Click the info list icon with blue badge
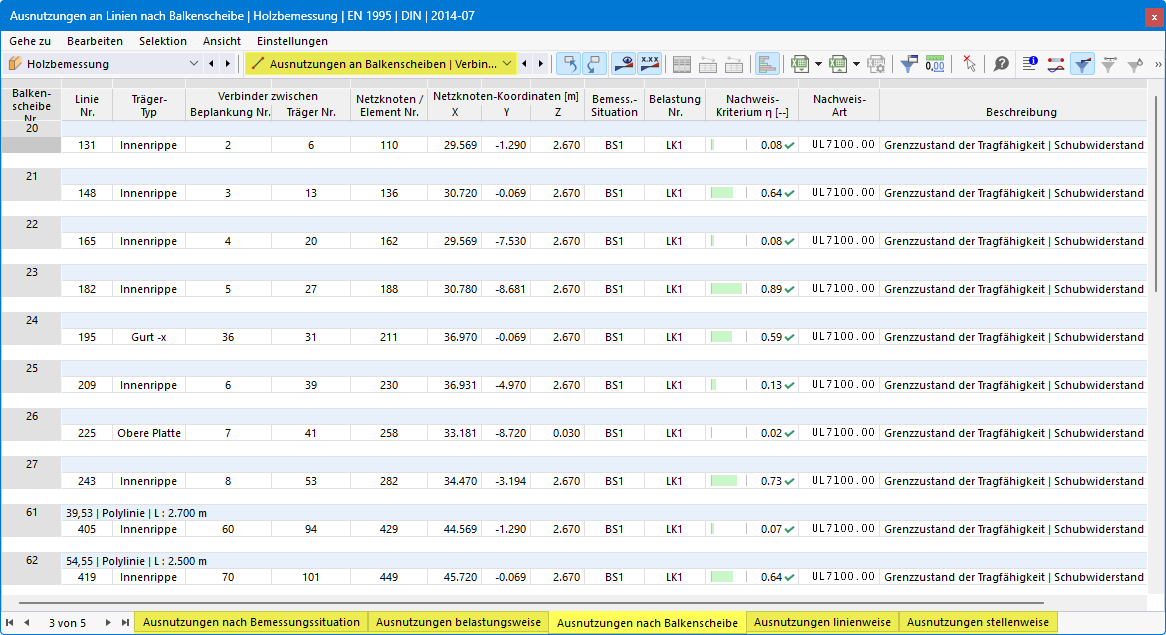 click(x=1030, y=64)
